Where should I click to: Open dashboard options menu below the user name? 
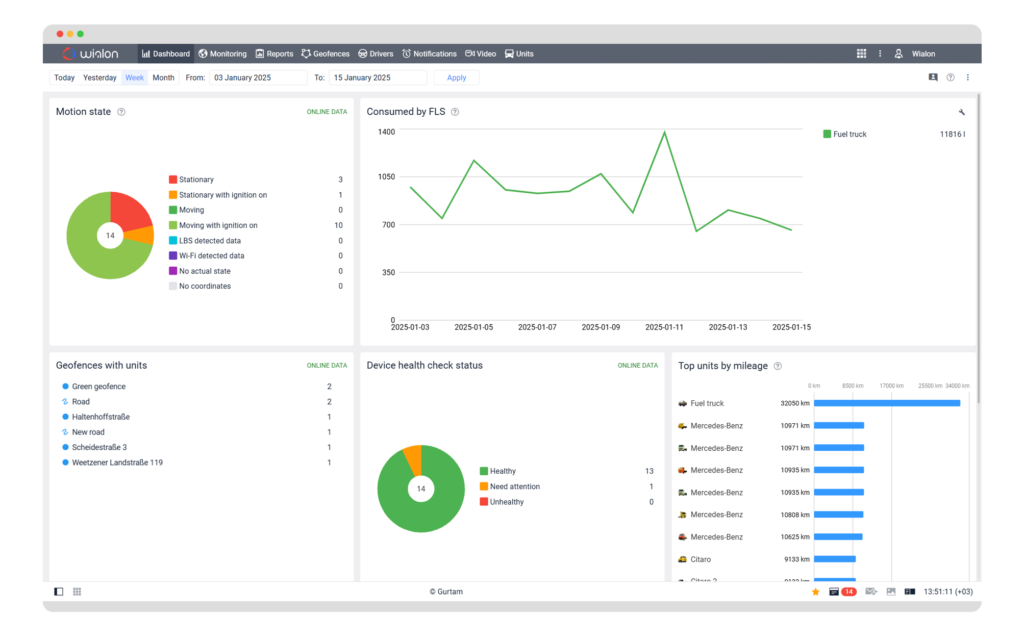point(967,78)
